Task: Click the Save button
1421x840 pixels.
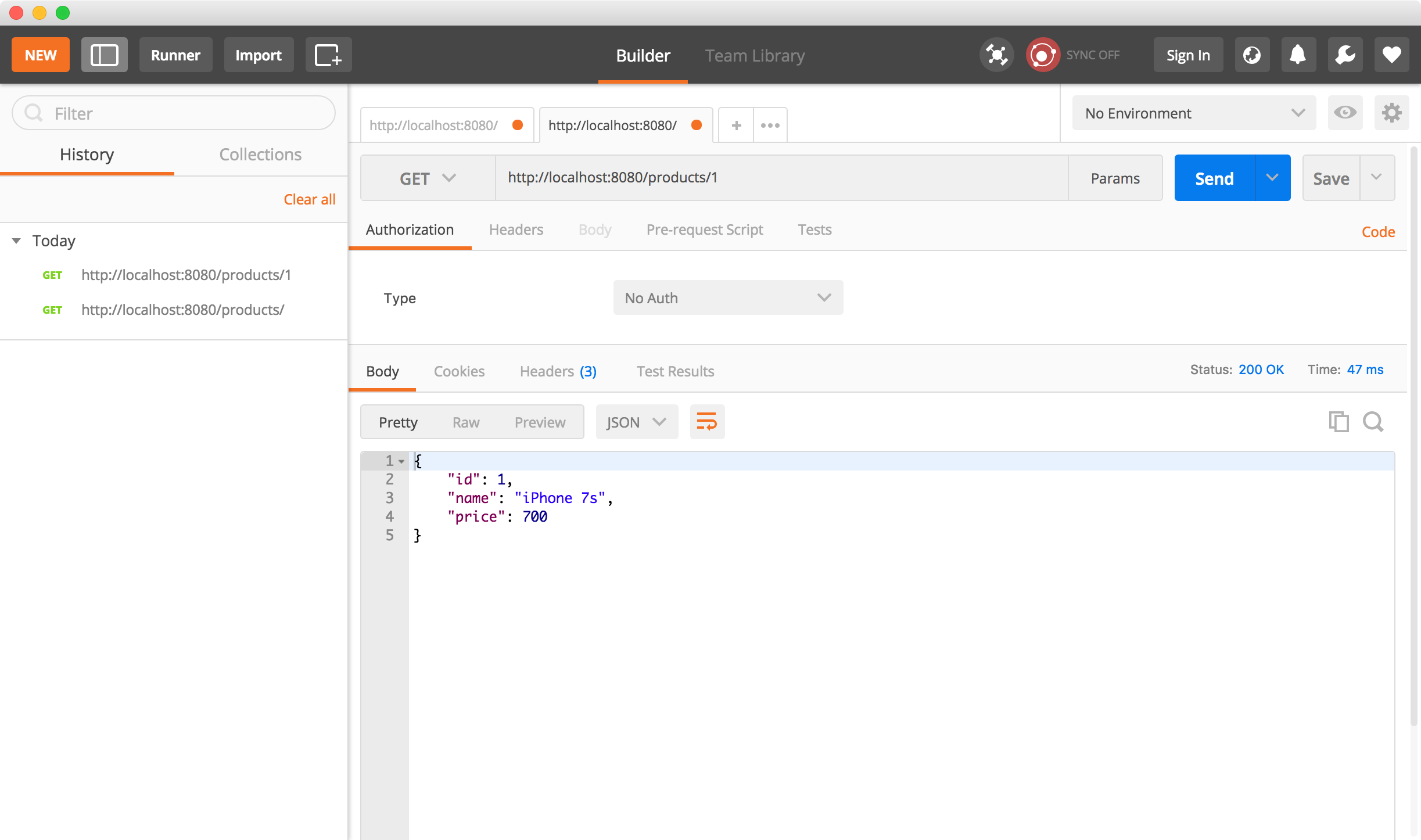Action: tap(1331, 178)
